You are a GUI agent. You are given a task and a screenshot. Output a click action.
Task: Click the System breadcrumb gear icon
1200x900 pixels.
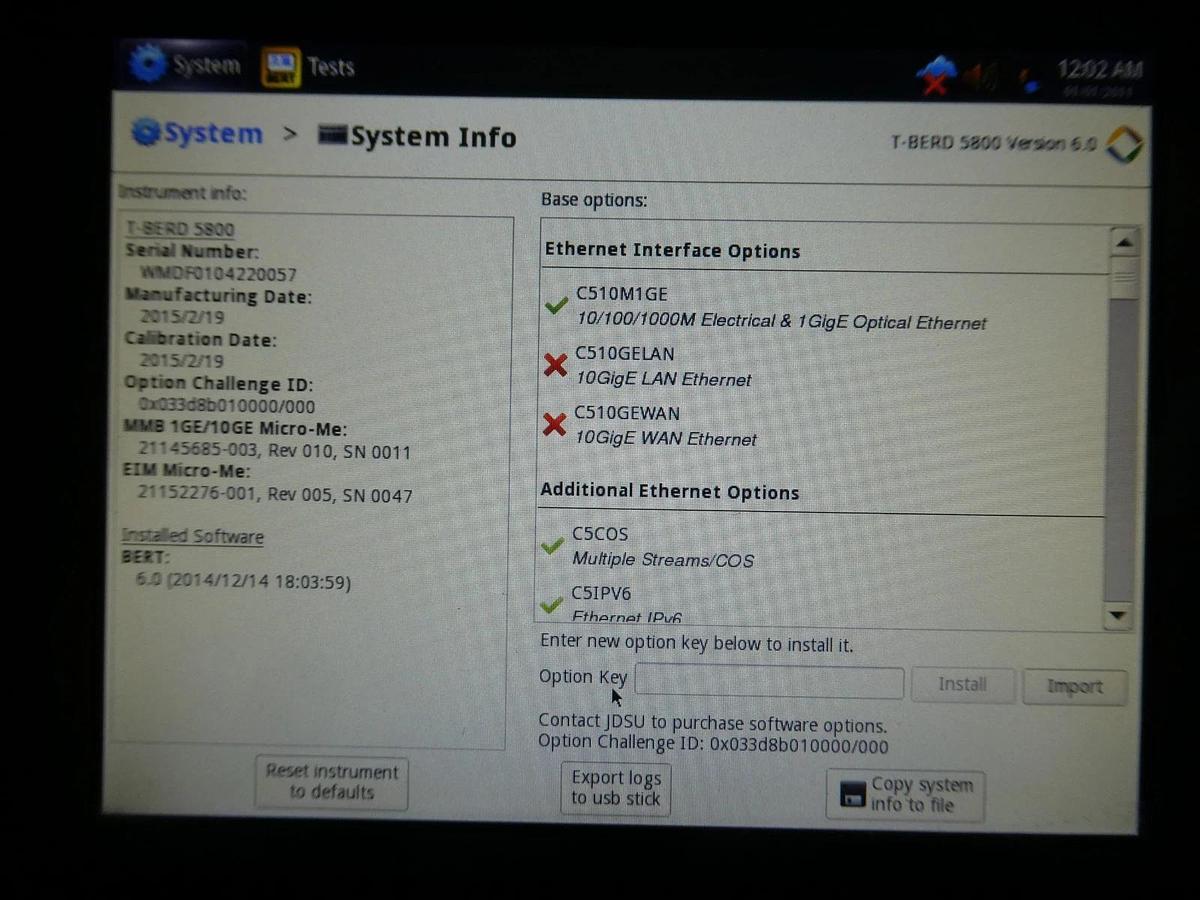coord(146,132)
